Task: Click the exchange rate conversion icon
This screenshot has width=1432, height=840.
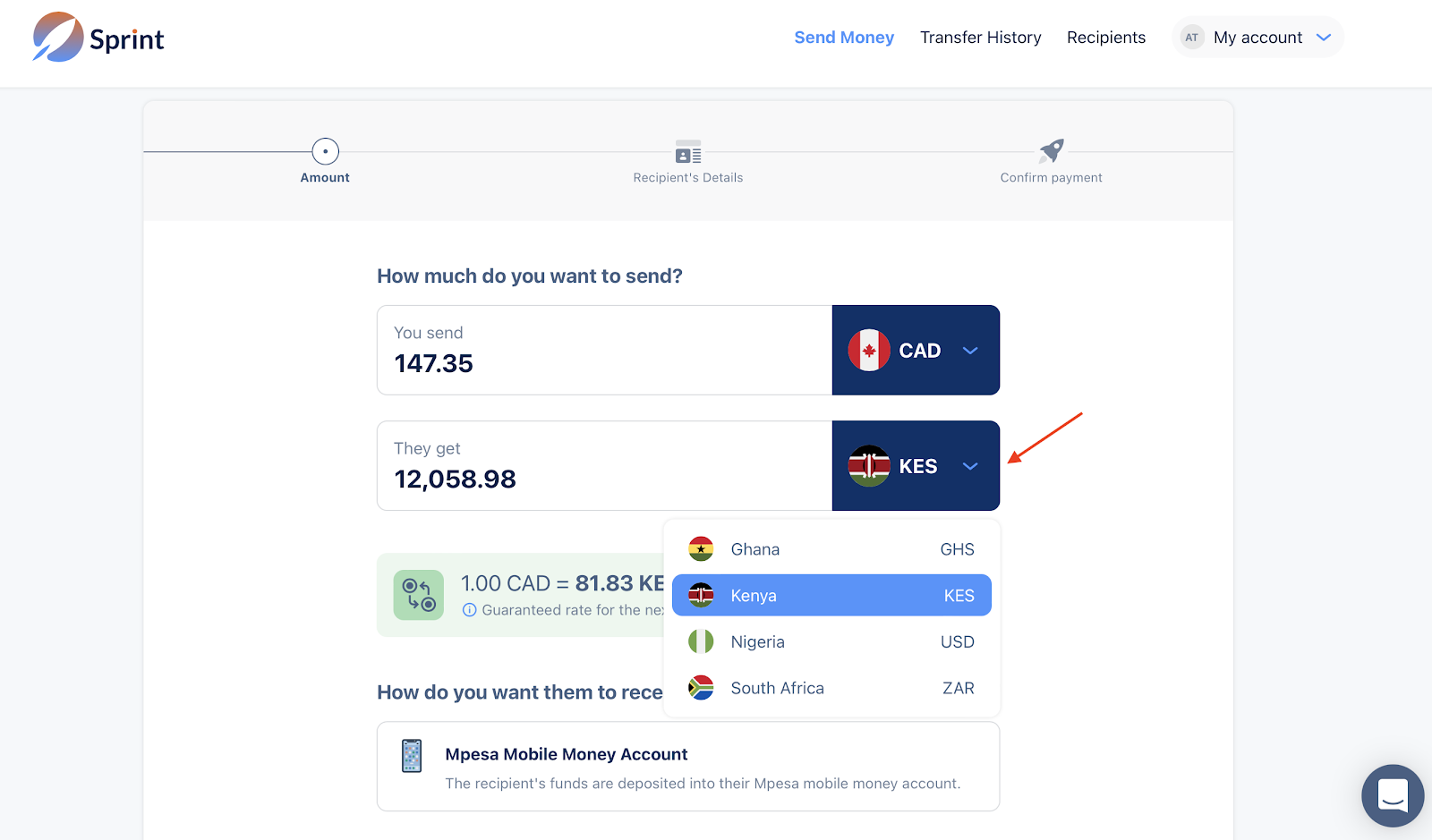Action: pos(419,595)
